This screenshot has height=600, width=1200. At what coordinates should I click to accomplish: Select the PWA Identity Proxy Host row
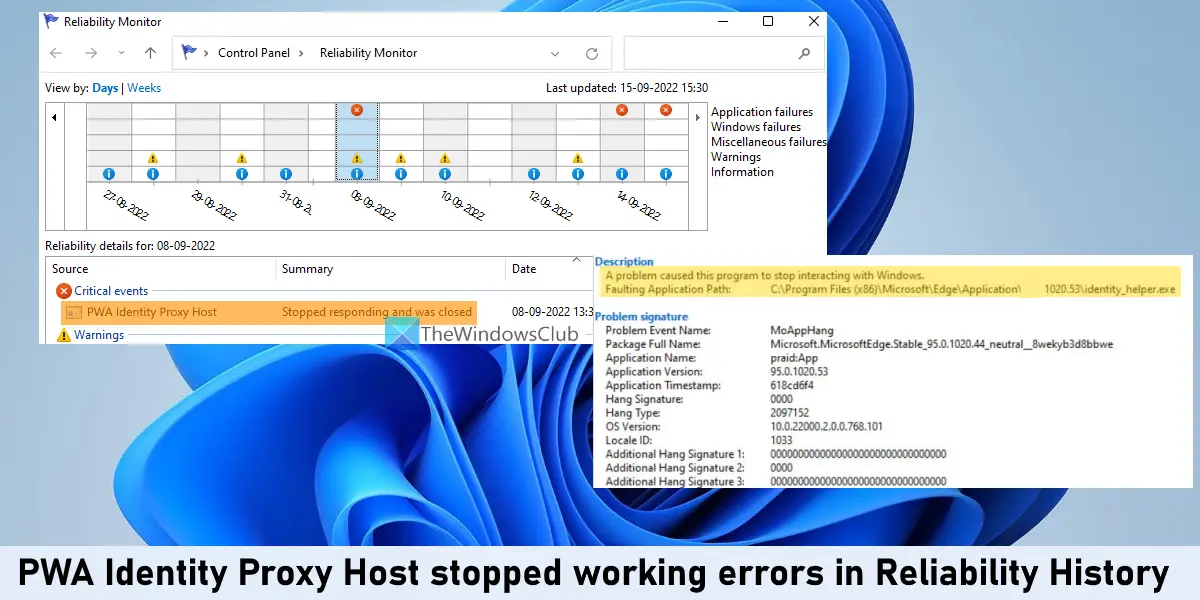click(x=267, y=312)
